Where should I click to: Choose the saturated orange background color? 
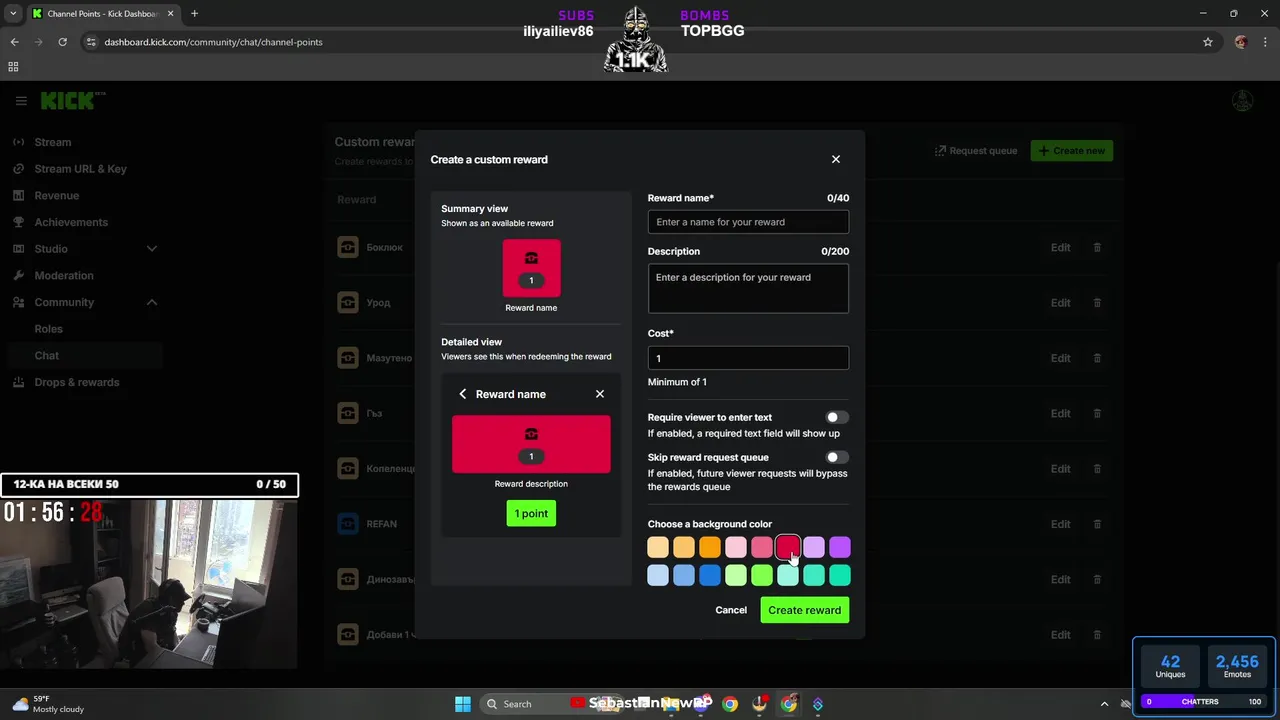pyautogui.click(x=710, y=547)
